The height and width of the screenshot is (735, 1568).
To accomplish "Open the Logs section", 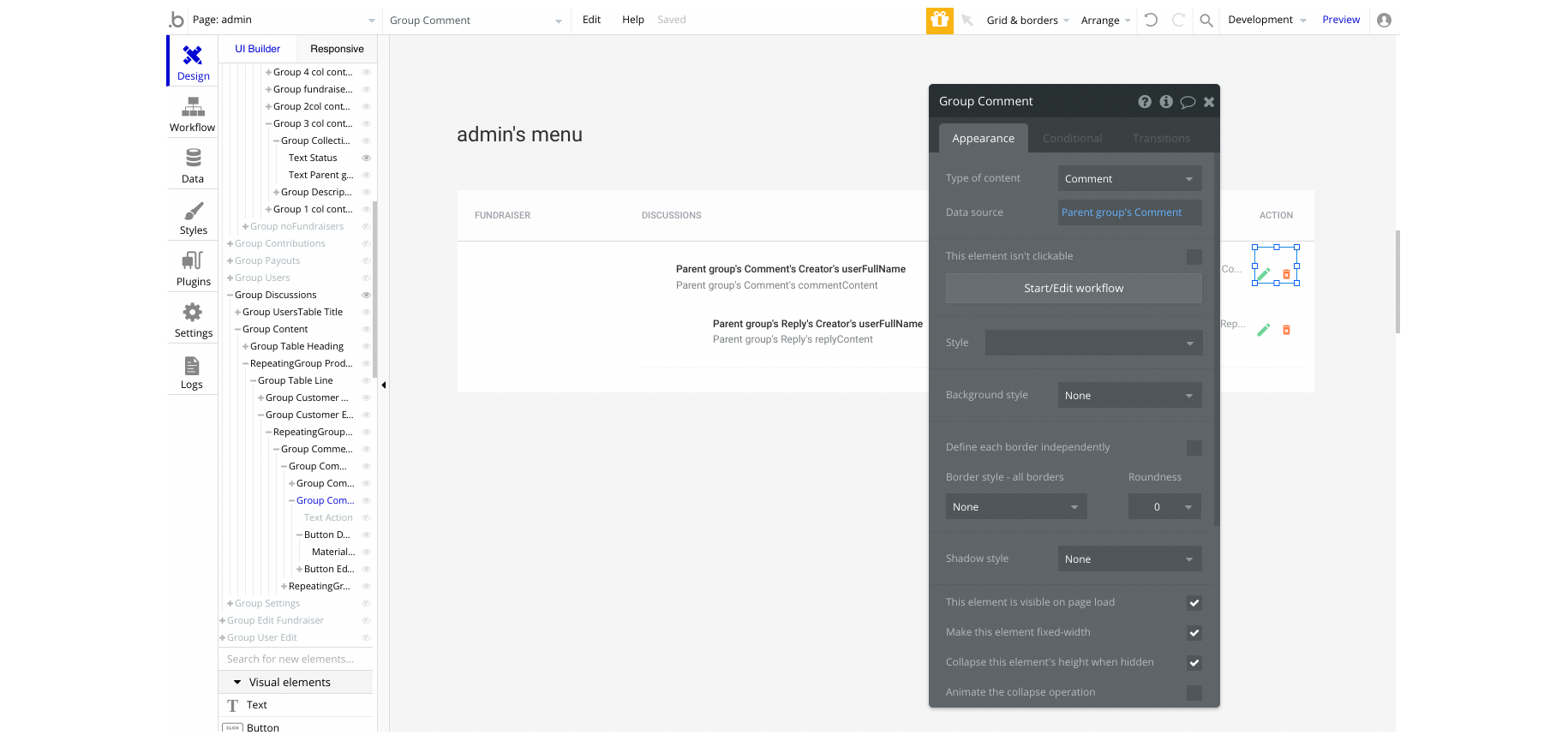I will click(x=193, y=370).
